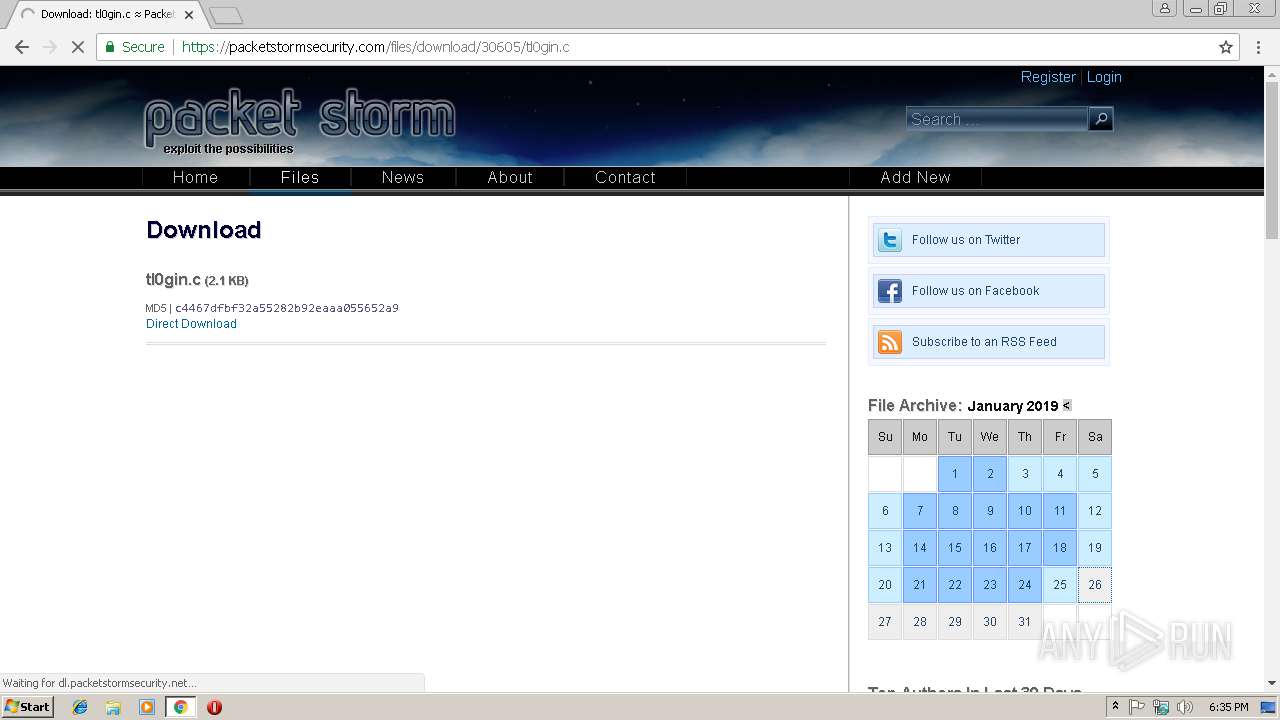Select Chrome taskbar icon
The height and width of the screenshot is (720, 1280).
coord(180,707)
